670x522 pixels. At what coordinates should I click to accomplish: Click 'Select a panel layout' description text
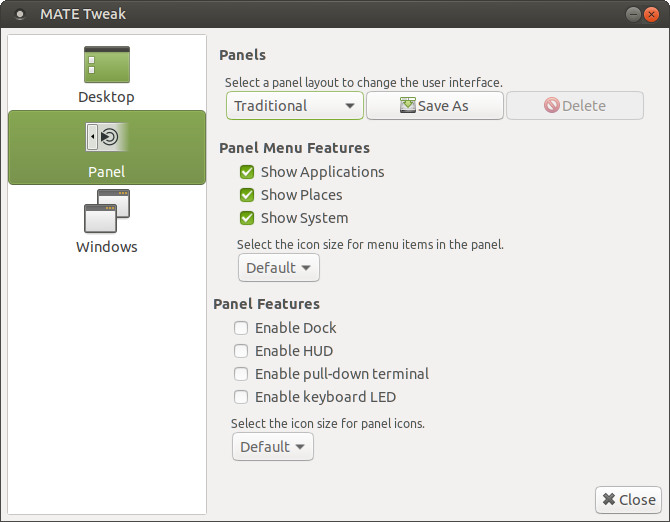(x=364, y=82)
